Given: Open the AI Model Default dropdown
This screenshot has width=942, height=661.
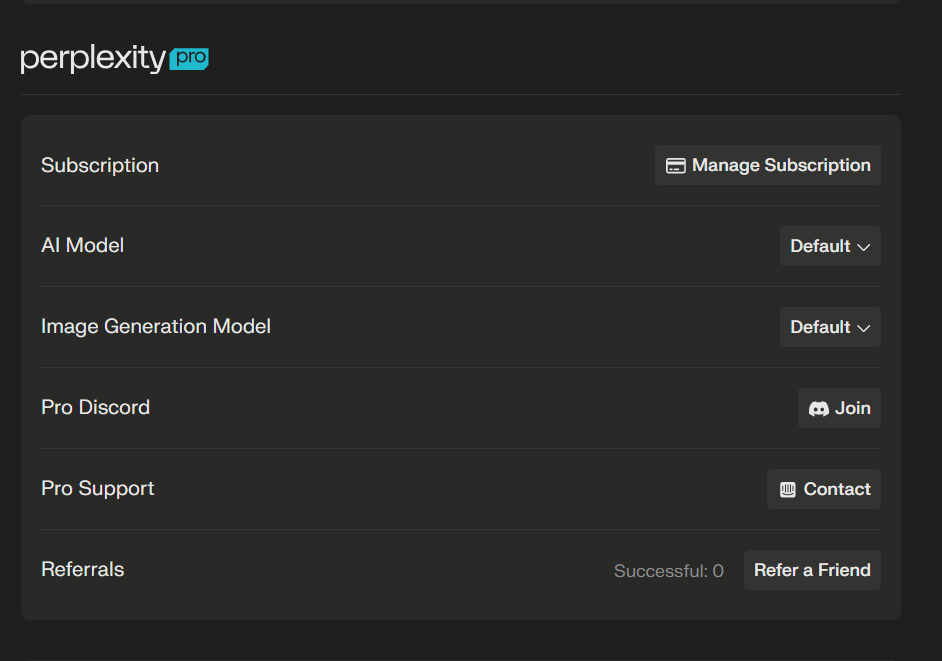Looking at the screenshot, I should (830, 246).
